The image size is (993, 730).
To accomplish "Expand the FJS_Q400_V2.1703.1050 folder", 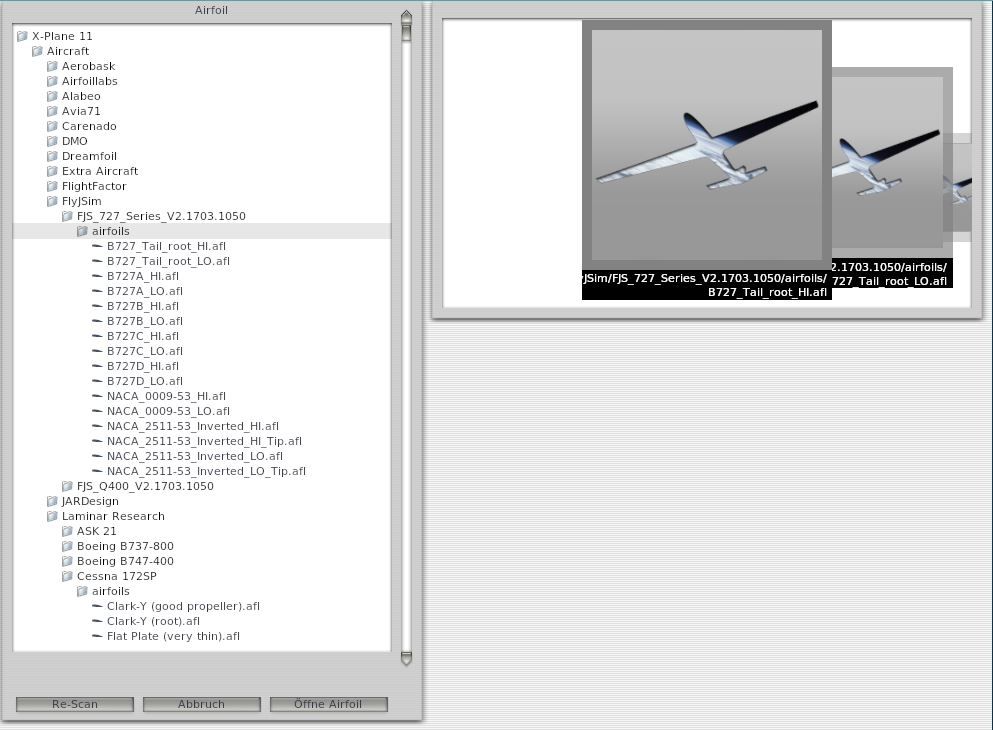I will 67,486.
